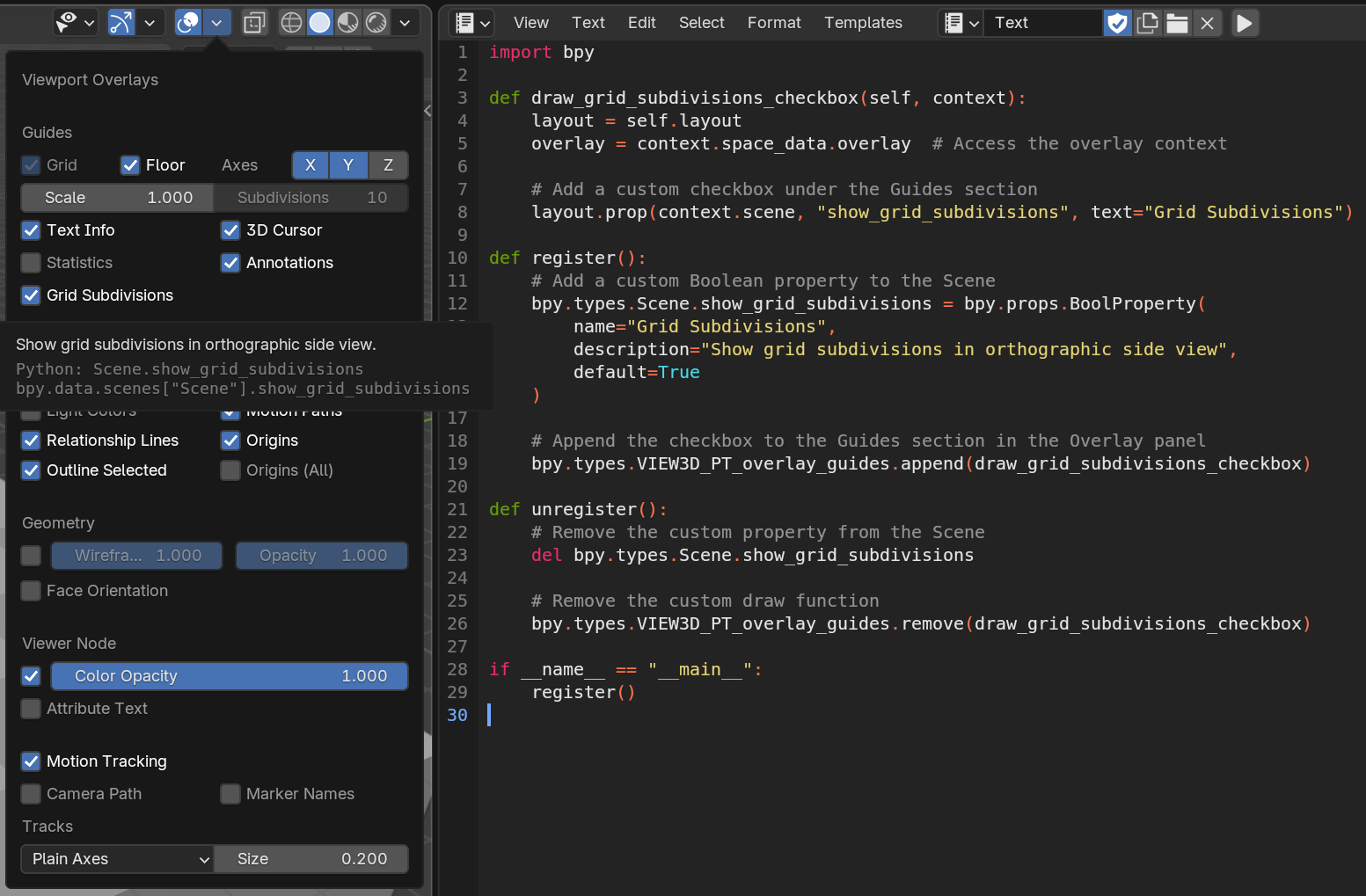Open the text editor type menu icon
Viewport: 1366px width, 896px height.
coord(472,22)
